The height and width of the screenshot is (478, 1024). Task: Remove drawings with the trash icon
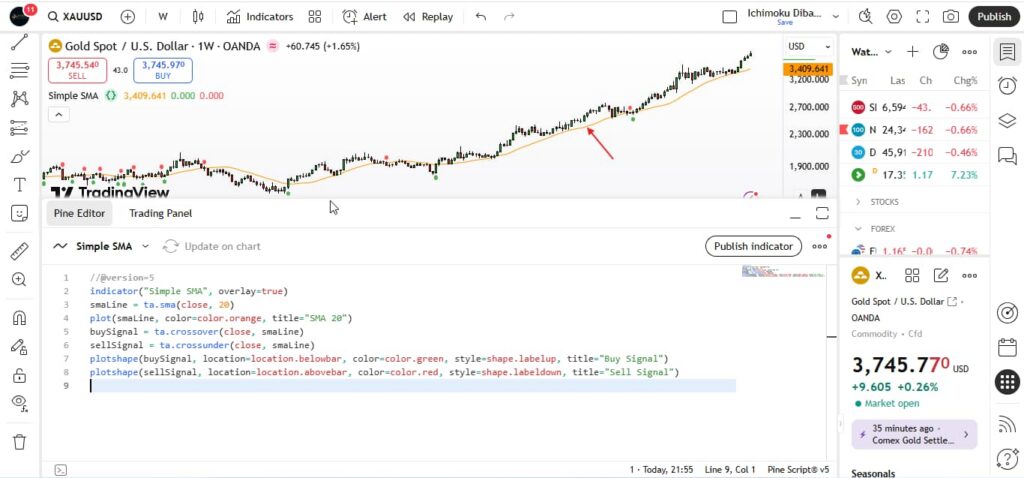pos(19,442)
